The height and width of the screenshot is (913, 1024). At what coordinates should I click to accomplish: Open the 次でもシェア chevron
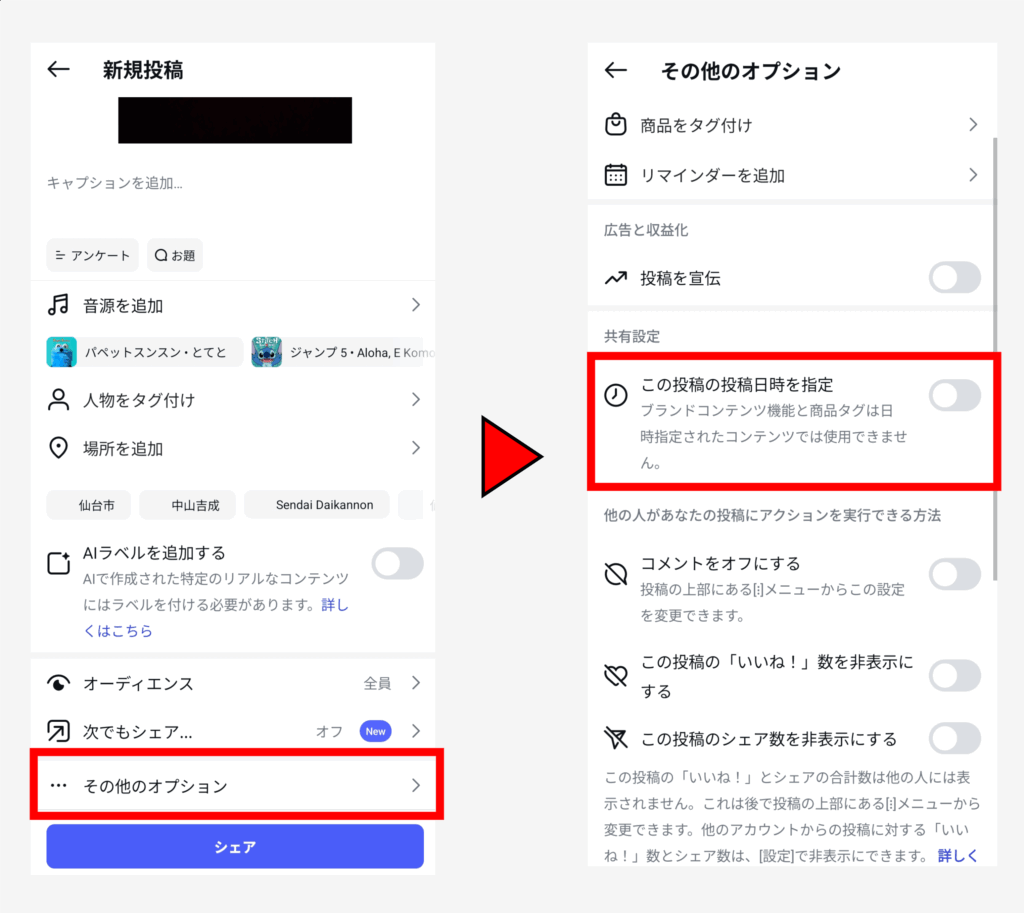click(x=416, y=731)
